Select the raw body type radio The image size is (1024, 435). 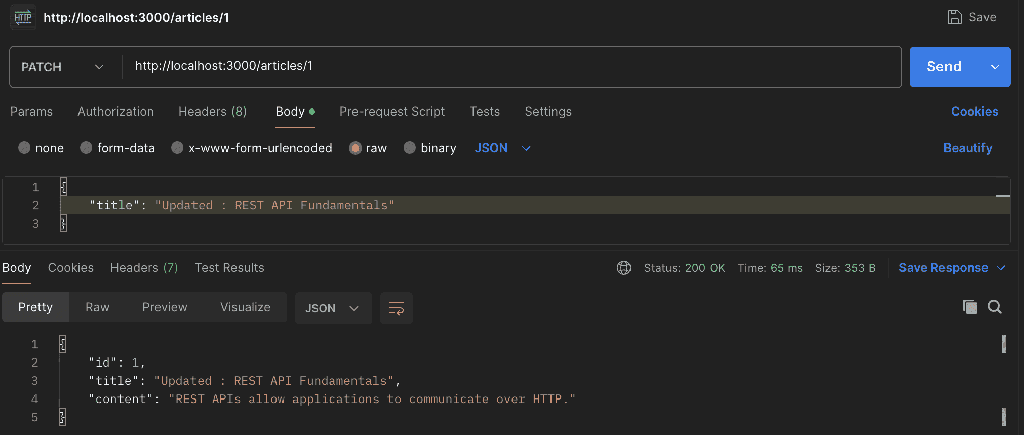[355, 148]
